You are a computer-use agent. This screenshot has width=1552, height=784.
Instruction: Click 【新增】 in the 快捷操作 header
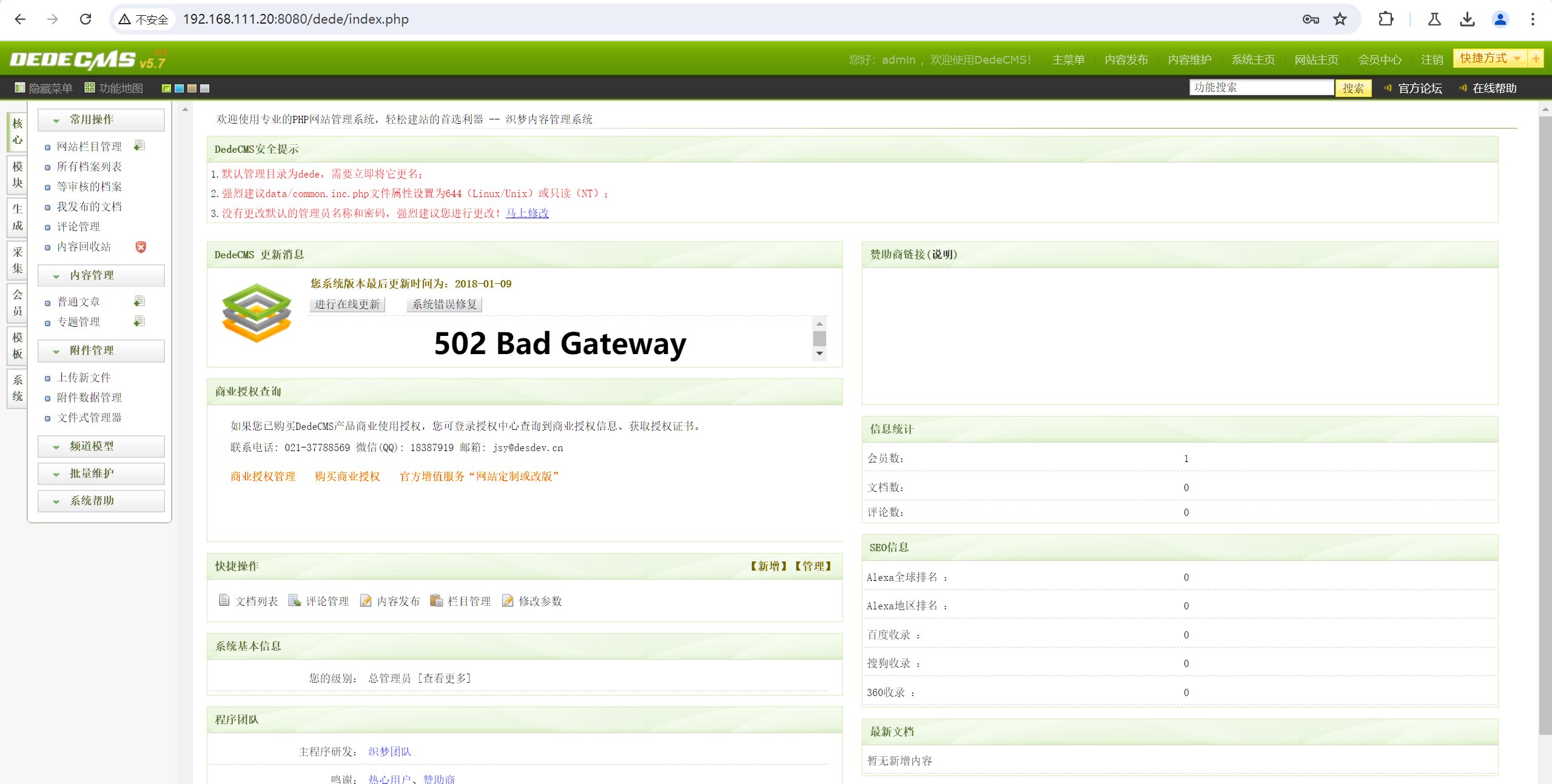click(x=768, y=566)
